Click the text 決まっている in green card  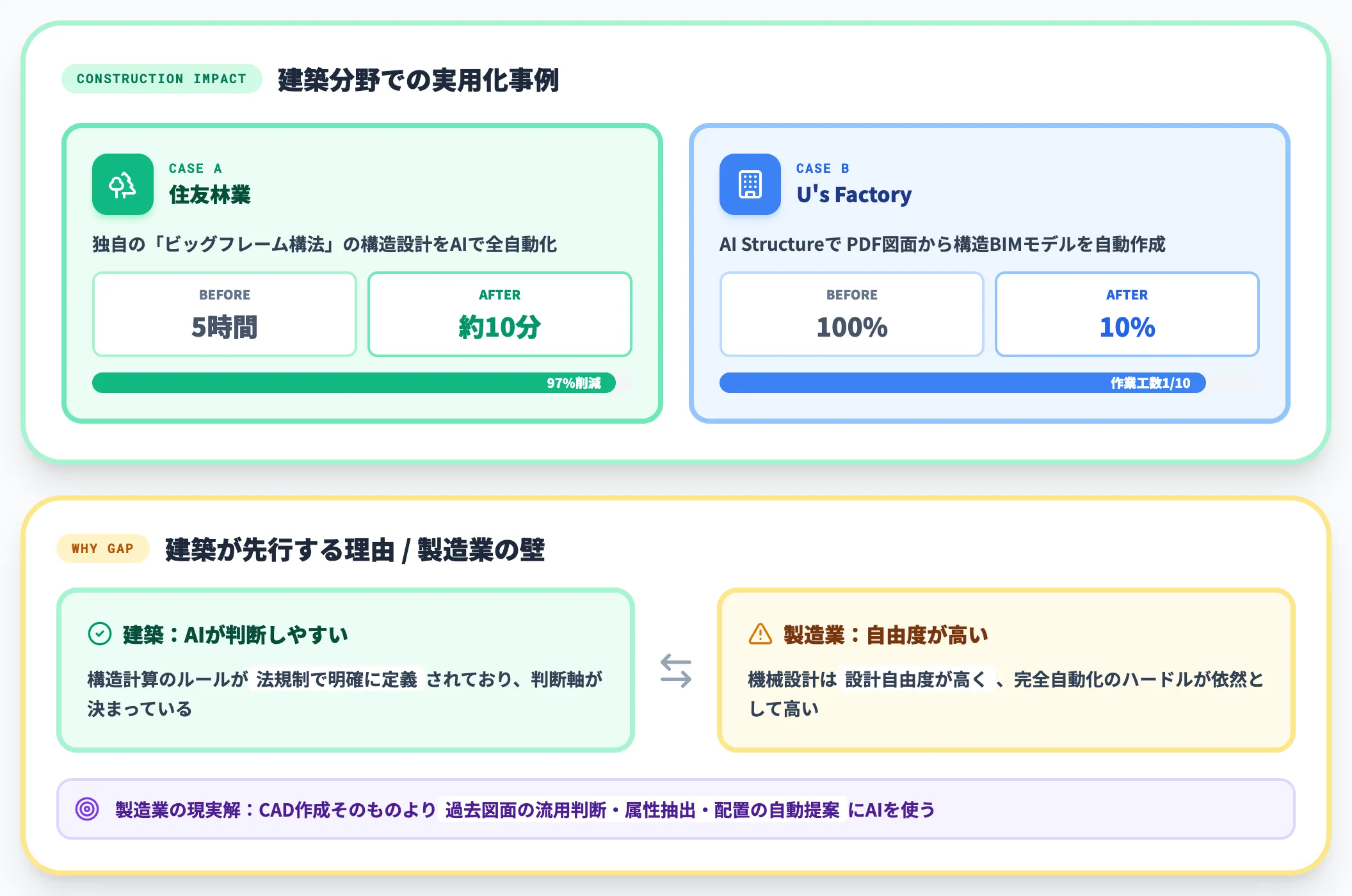coord(140,709)
